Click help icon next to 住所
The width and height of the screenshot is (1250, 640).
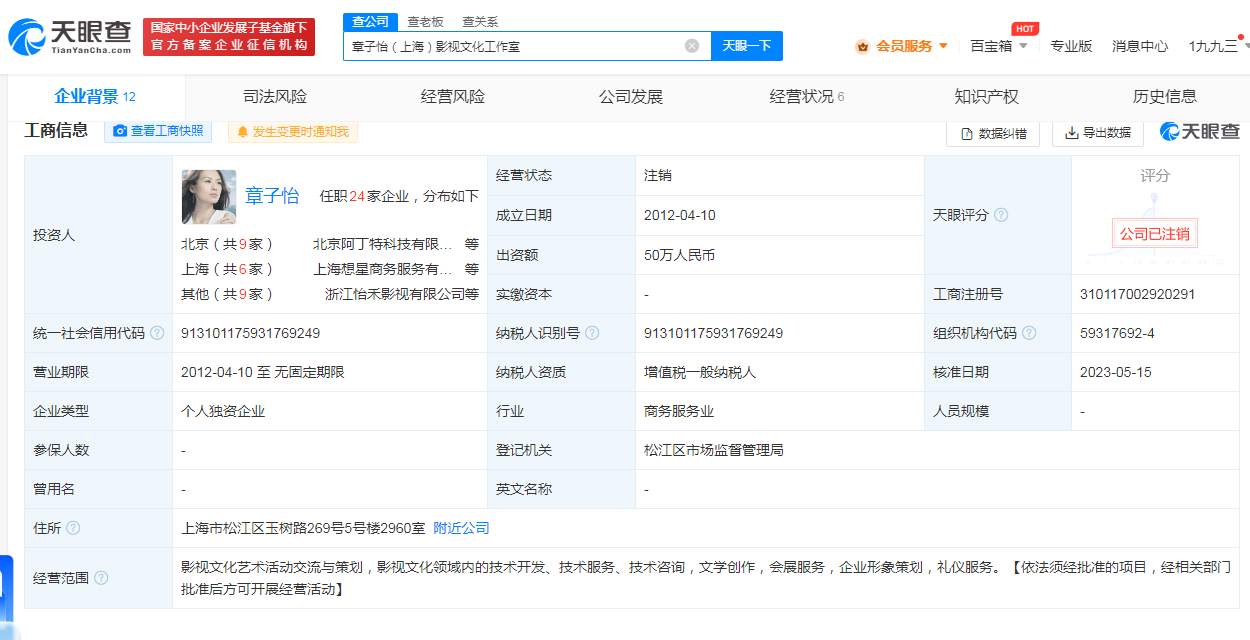[73, 528]
